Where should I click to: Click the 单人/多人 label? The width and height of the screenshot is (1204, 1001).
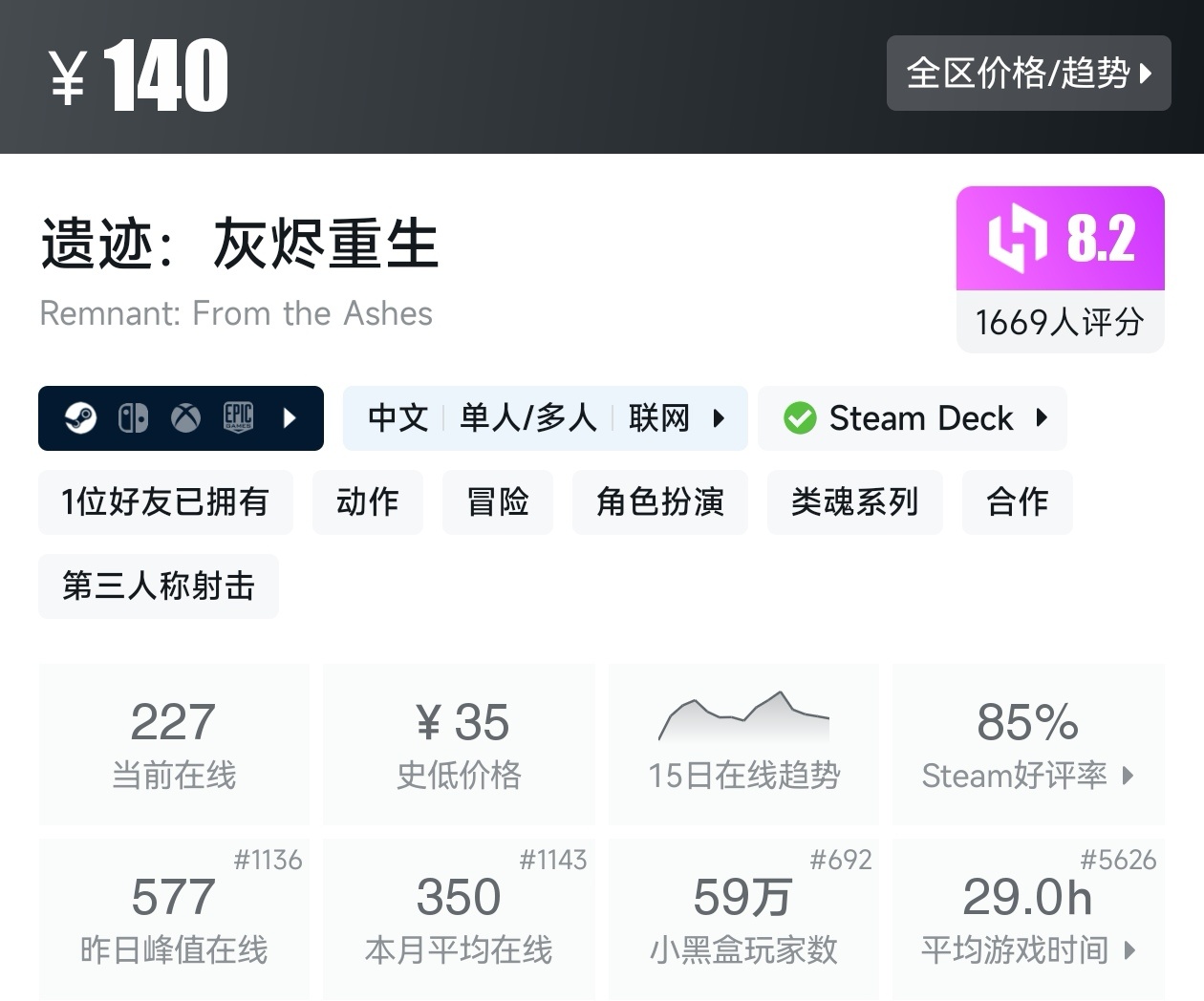[x=528, y=418]
